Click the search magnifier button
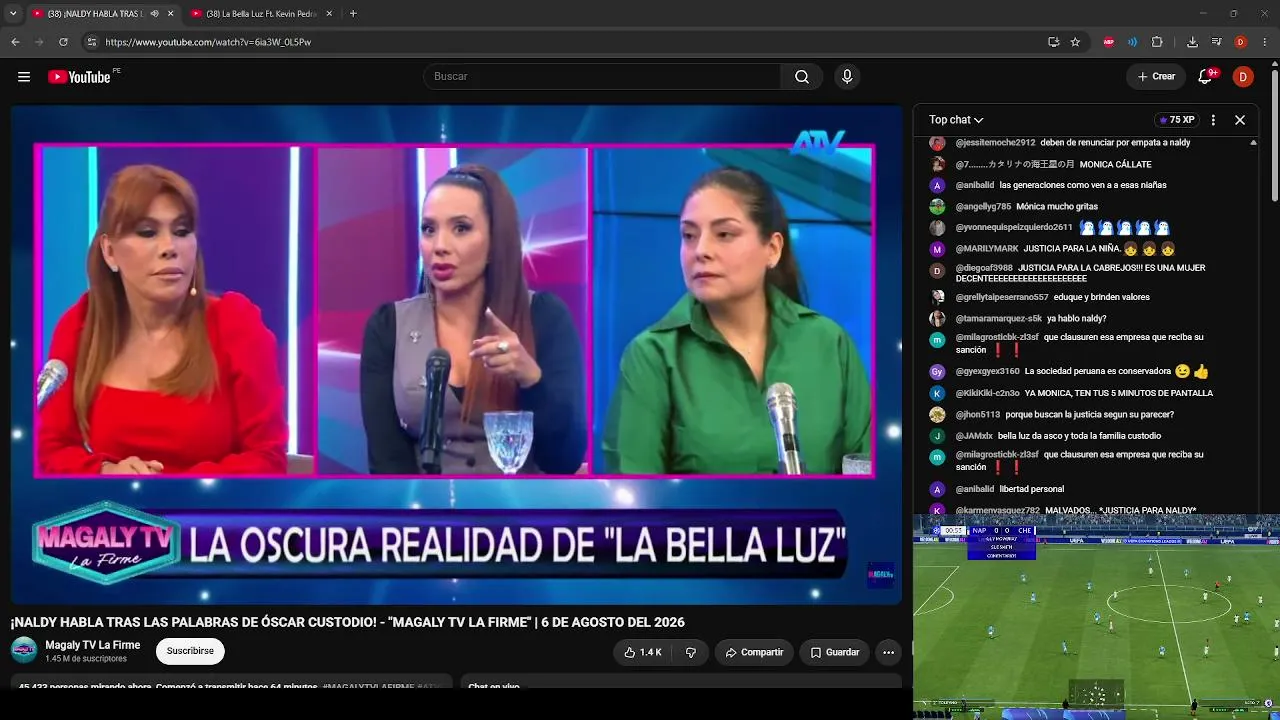This screenshot has height=720, width=1280. click(802, 77)
